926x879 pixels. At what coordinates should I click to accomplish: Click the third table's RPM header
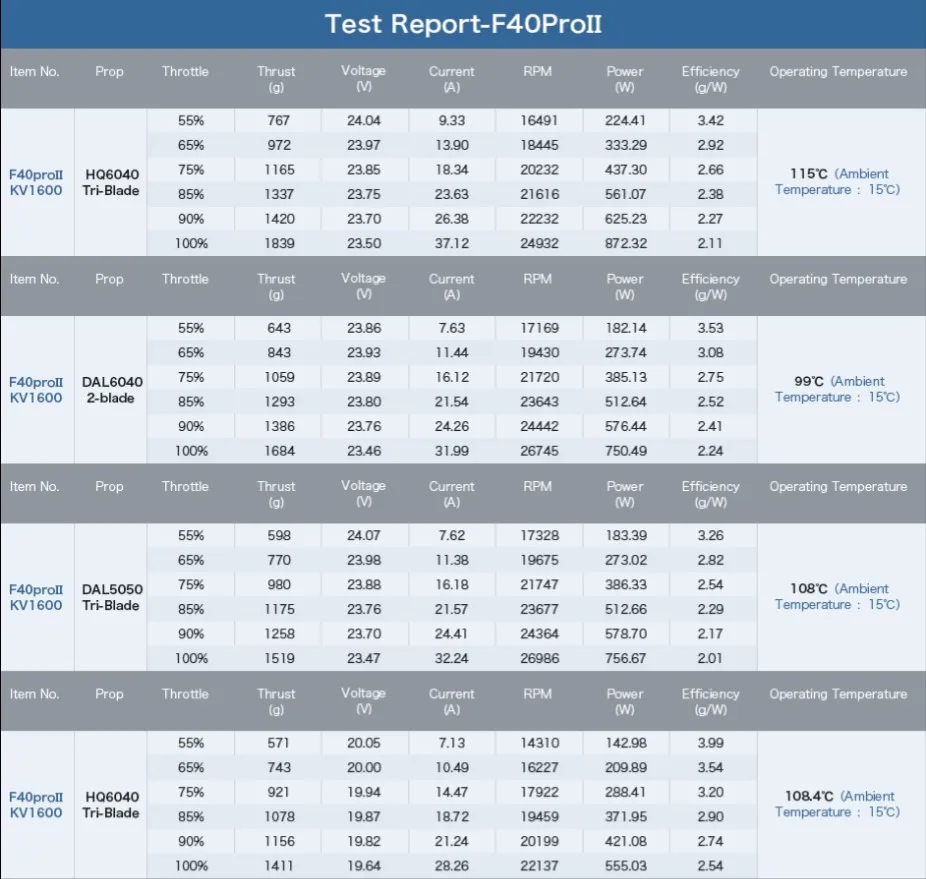pos(537,486)
